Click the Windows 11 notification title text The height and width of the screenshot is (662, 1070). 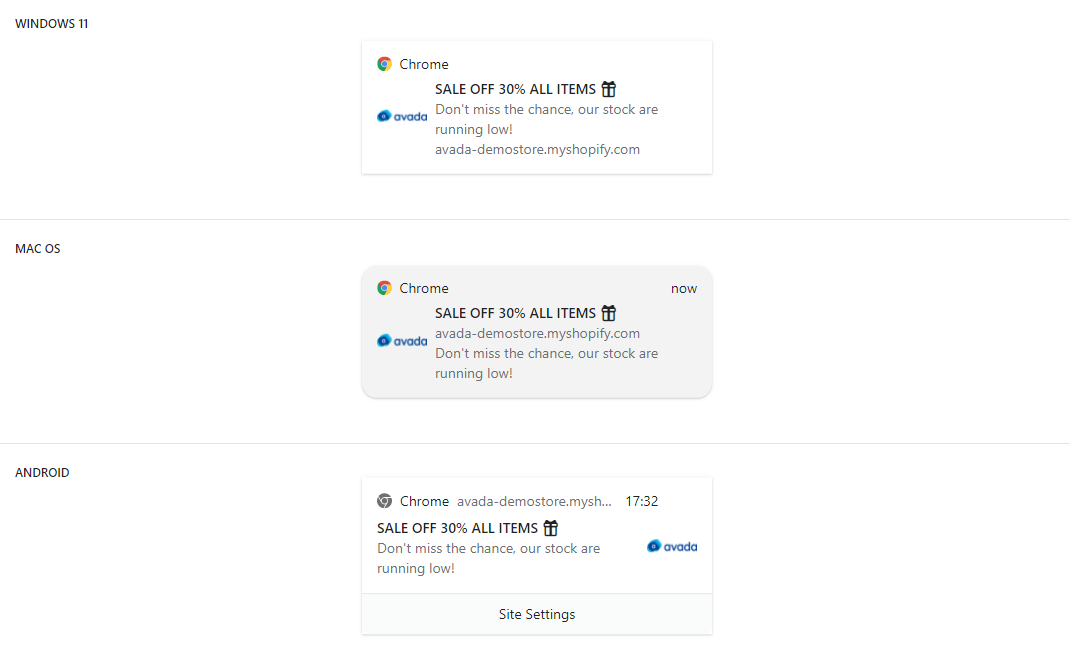(x=515, y=89)
